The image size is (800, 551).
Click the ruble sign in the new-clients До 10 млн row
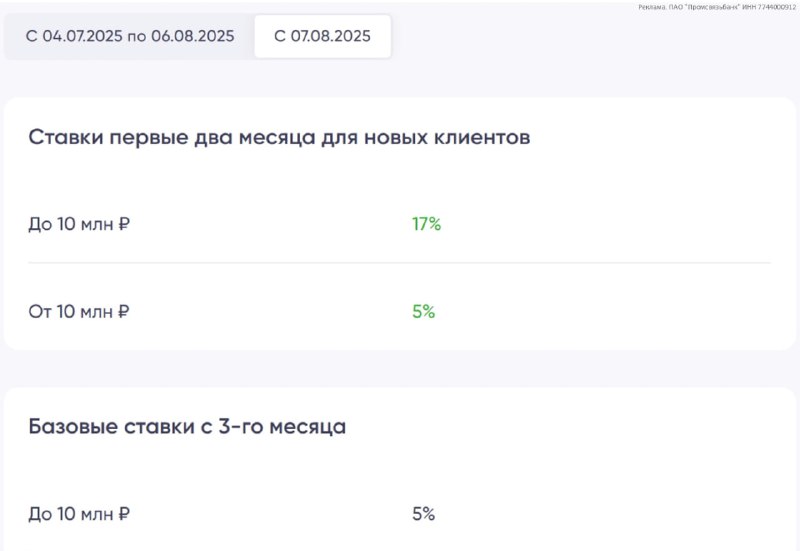click(124, 224)
